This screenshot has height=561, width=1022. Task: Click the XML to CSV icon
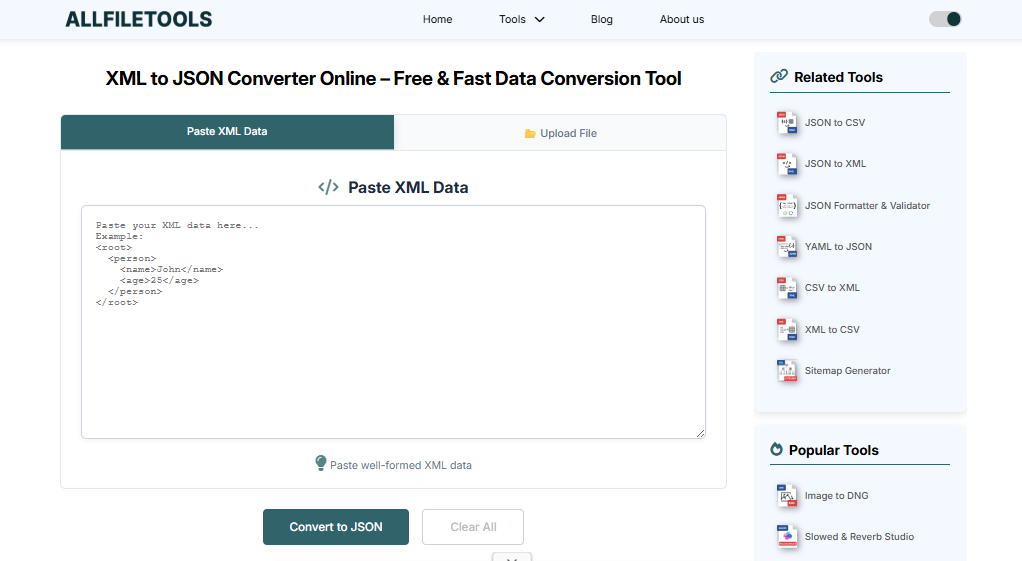(787, 330)
